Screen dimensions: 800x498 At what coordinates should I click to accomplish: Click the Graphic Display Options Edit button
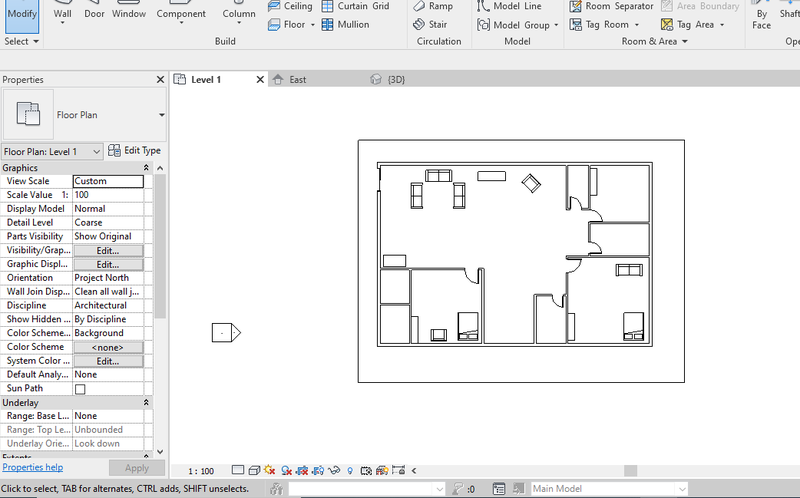tap(108, 264)
